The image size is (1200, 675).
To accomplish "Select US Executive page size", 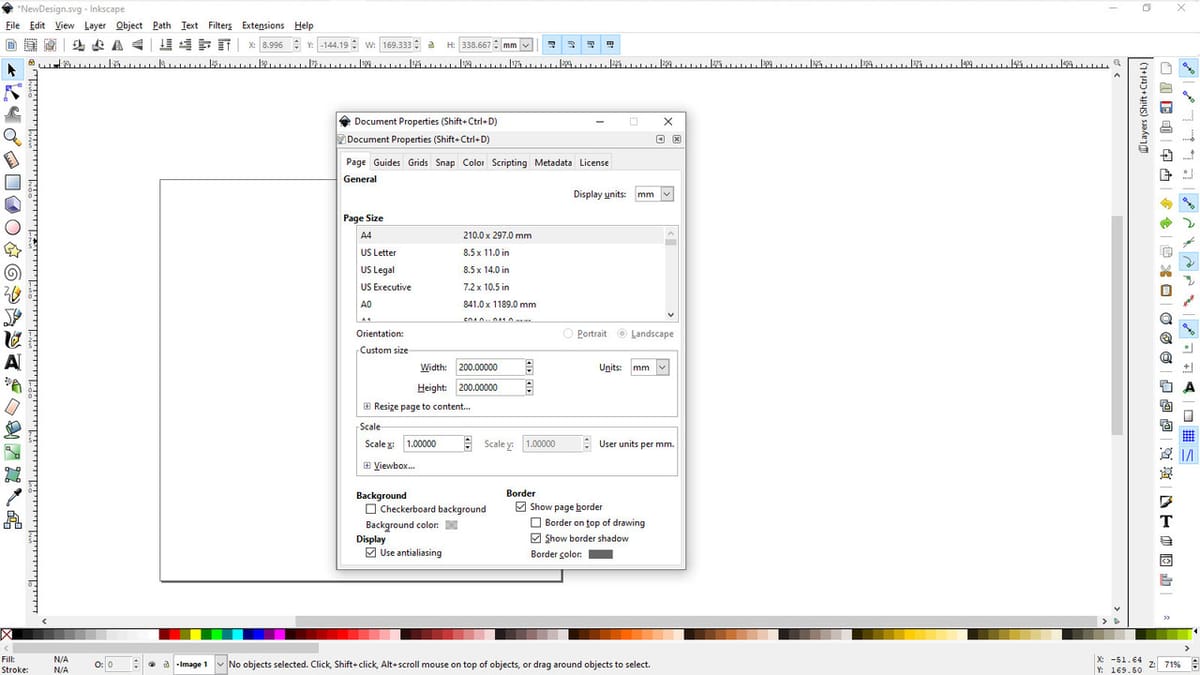I will click(x=511, y=287).
